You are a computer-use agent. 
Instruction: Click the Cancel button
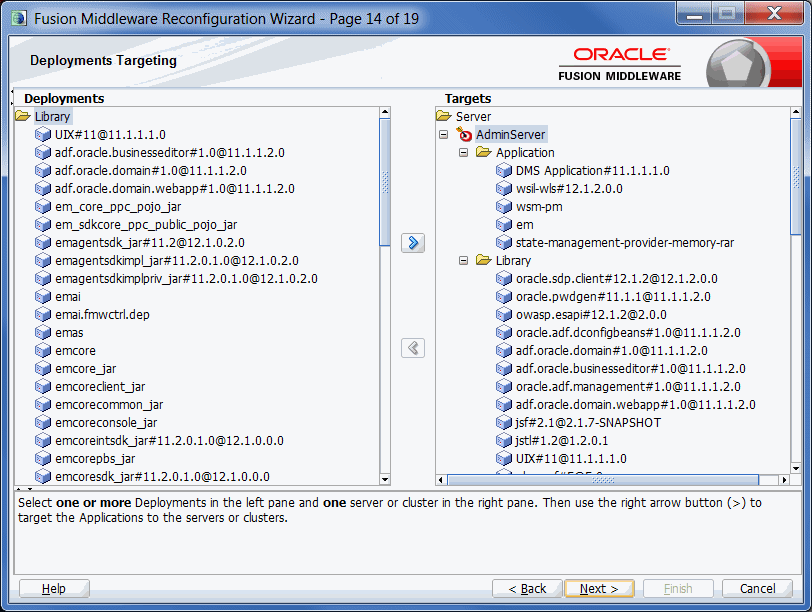(x=757, y=589)
